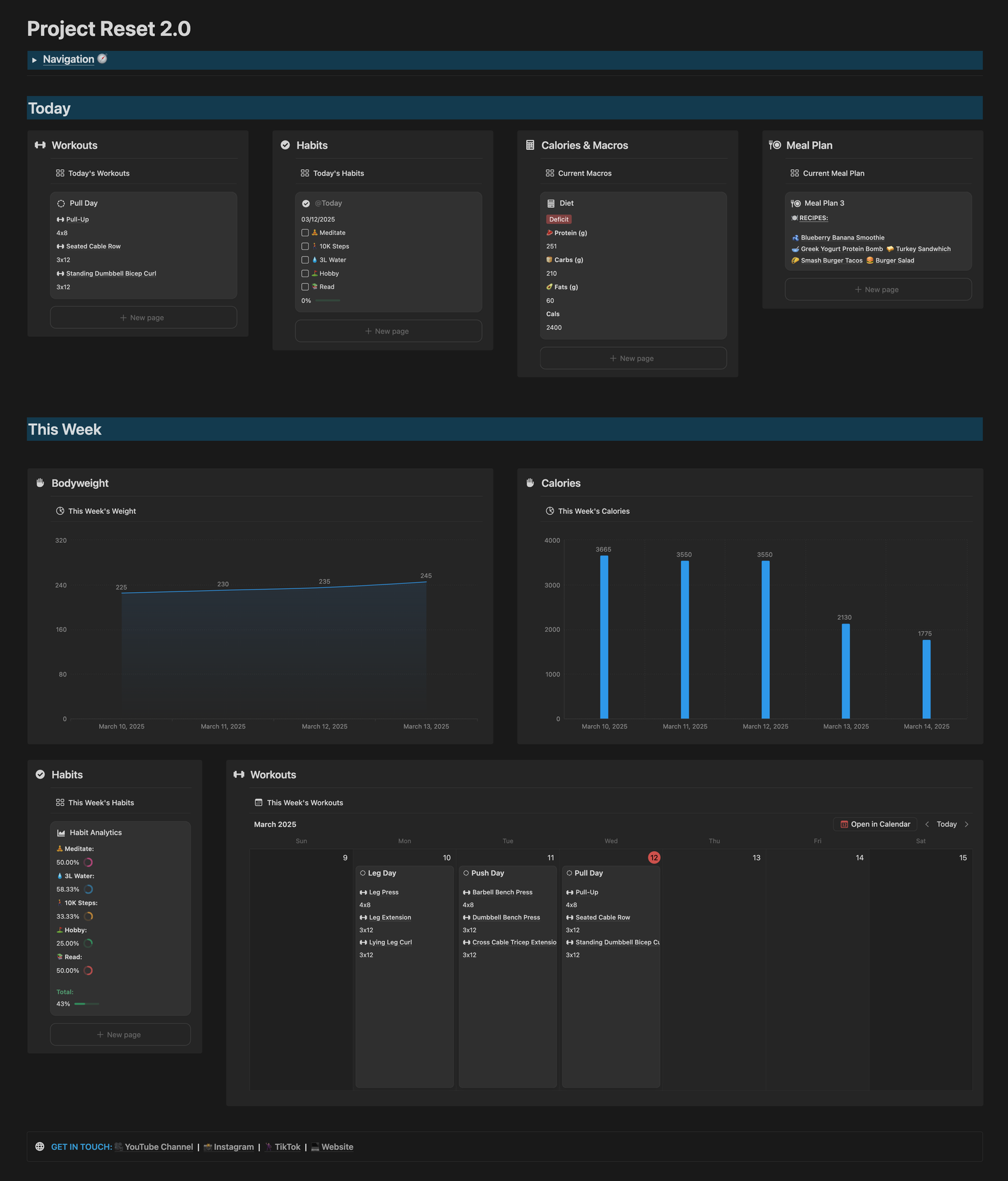Click the Total 43% habits progress bar
The width and height of the screenshot is (1008, 1181).
pyautogui.click(x=86, y=1004)
